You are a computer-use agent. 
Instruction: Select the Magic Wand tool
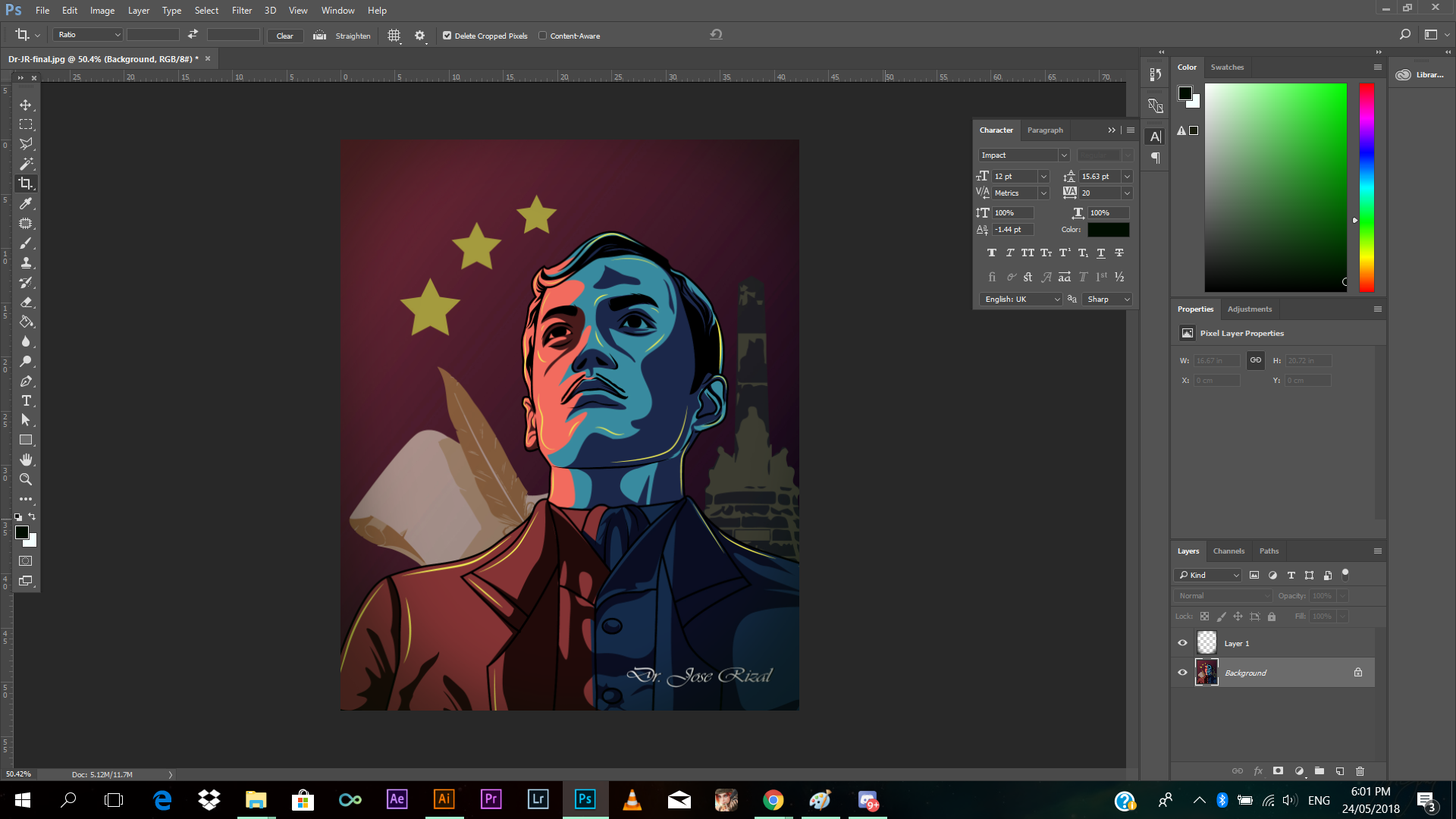26,164
